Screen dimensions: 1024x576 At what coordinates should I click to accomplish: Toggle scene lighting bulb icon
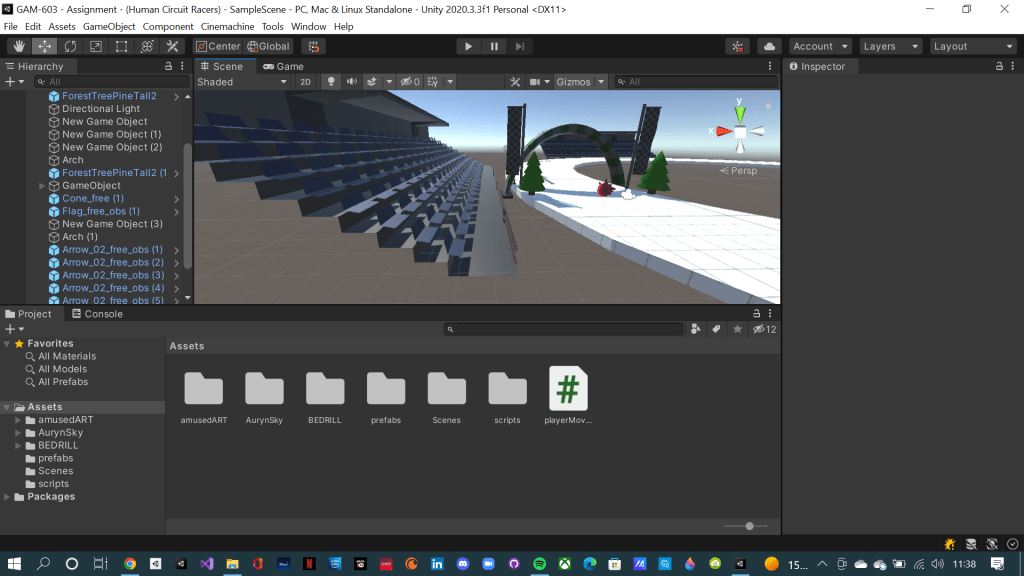point(331,82)
